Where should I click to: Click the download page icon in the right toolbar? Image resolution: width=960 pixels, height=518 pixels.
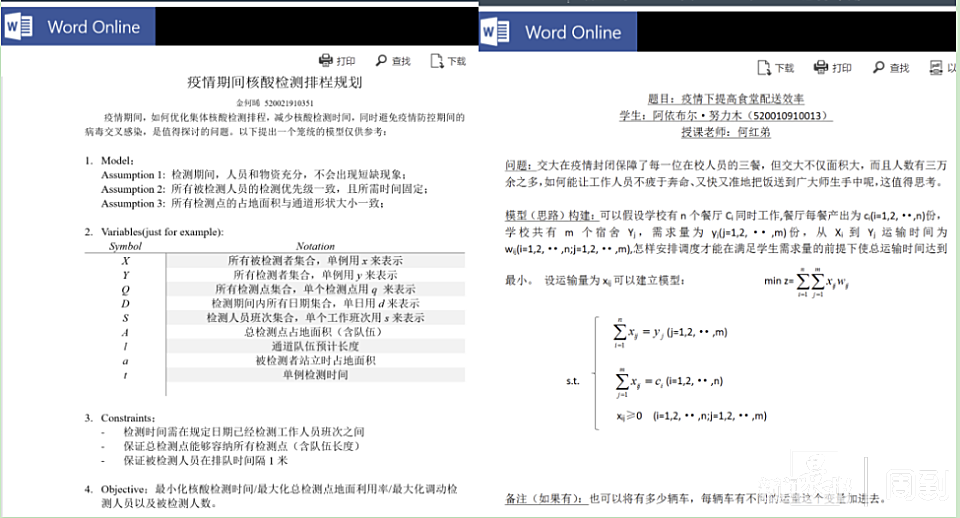tap(764, 67)
